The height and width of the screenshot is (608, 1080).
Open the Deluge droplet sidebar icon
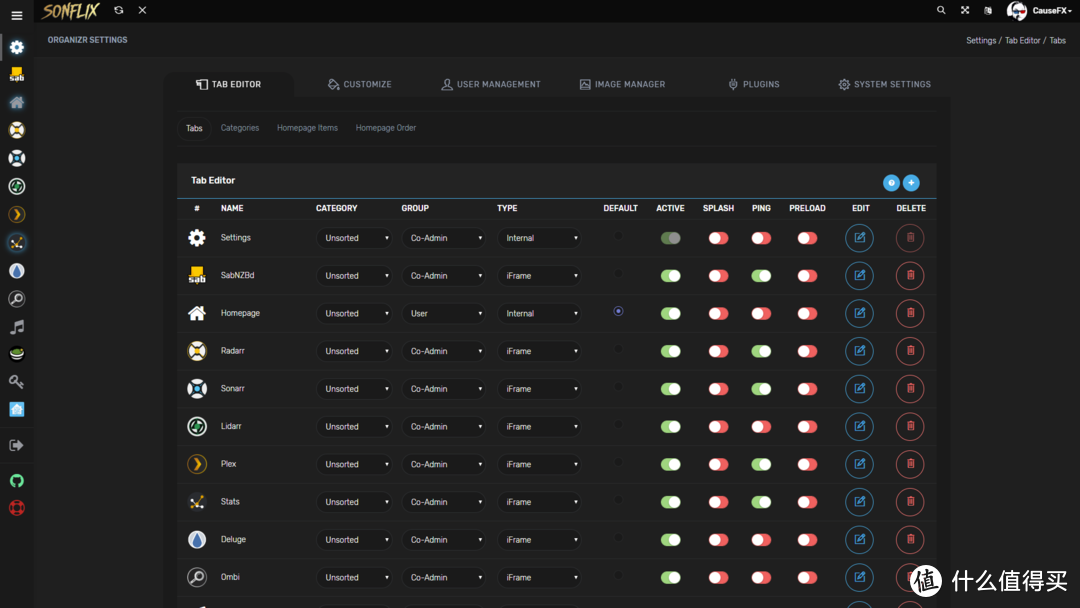pyautogui.click(x=16, y=271)
